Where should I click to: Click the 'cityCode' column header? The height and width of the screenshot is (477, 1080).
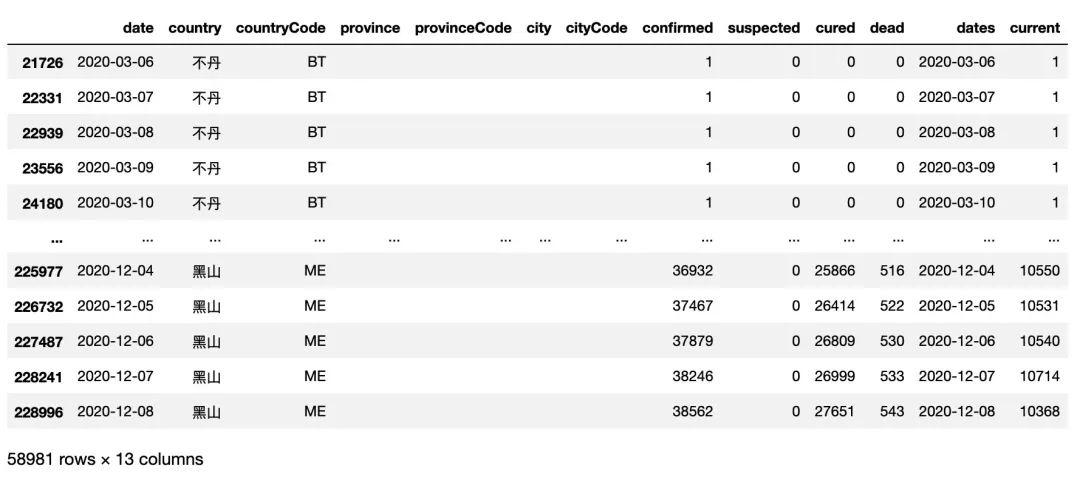[596, 28]
